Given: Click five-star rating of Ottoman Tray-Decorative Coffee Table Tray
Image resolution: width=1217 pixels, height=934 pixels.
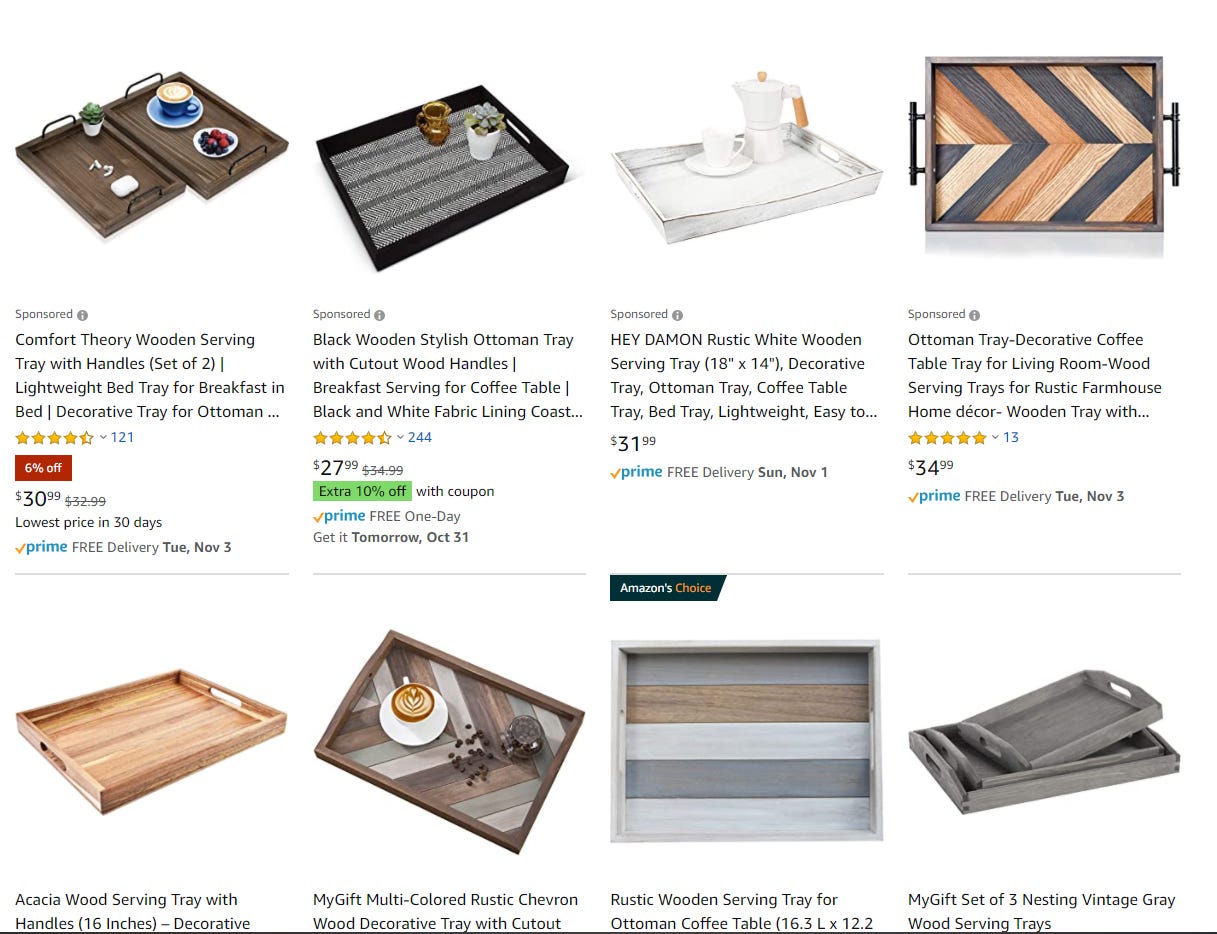Looking at the screenshot, I should (947, 438).
